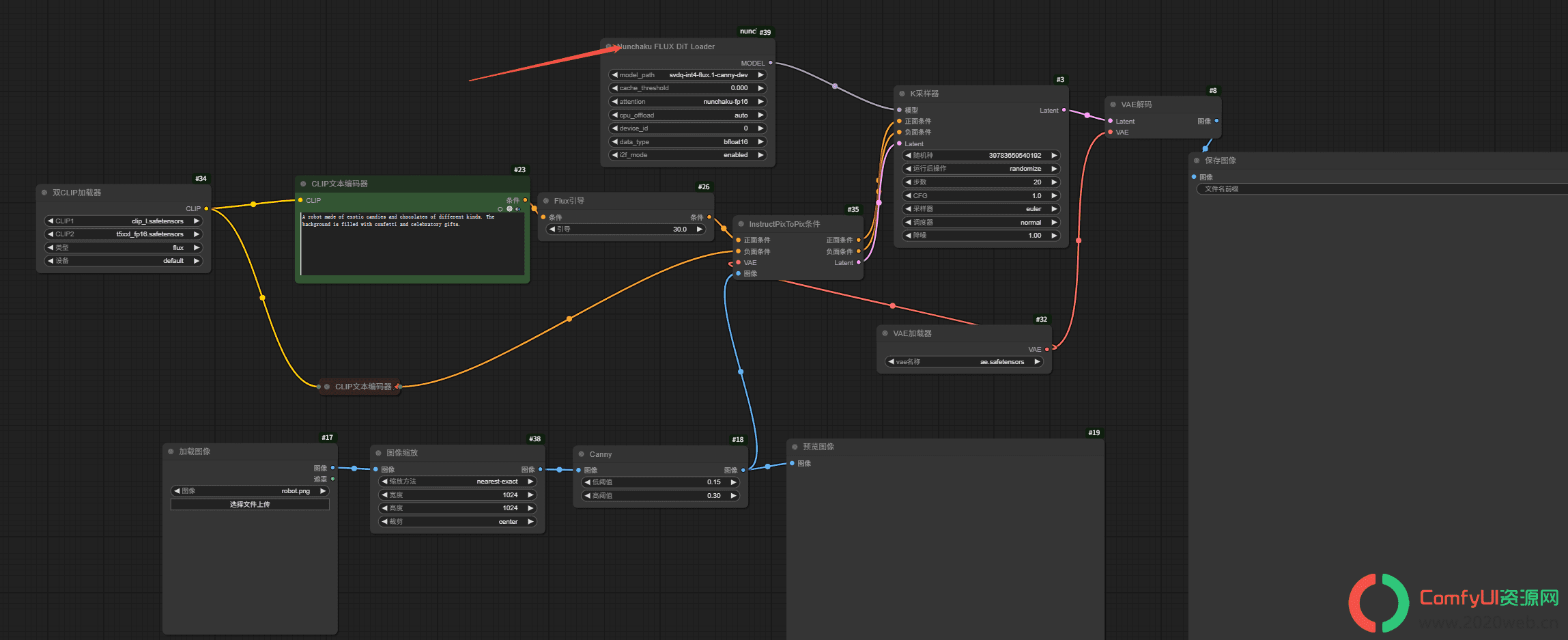The height and width of the screenshot is (640, 1568).
Task: Click the 宽度 1024 value field
Action: tap(457, 495)
